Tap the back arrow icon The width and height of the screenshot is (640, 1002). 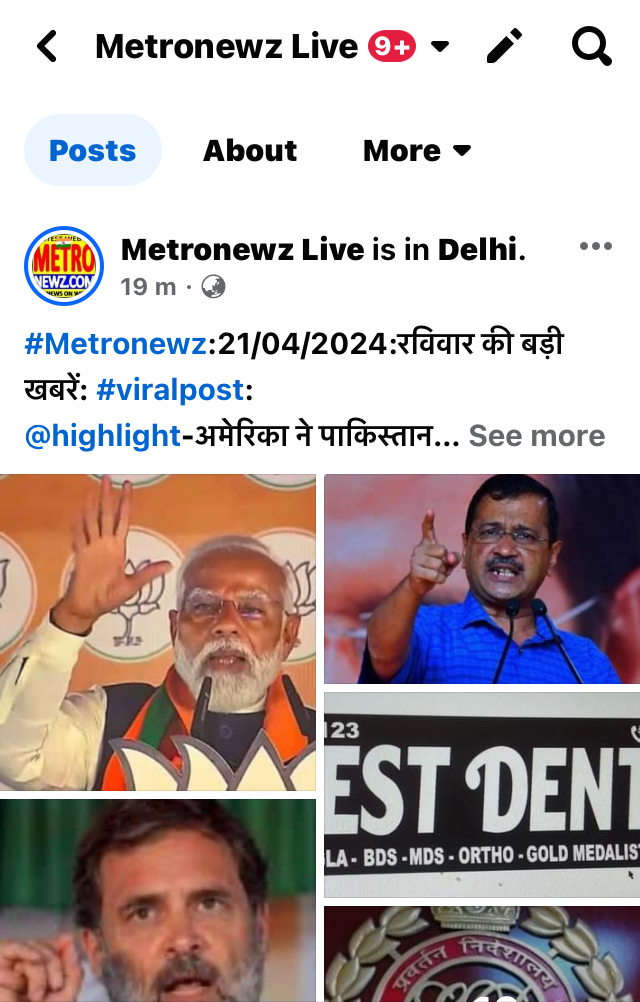coord(47,47)
